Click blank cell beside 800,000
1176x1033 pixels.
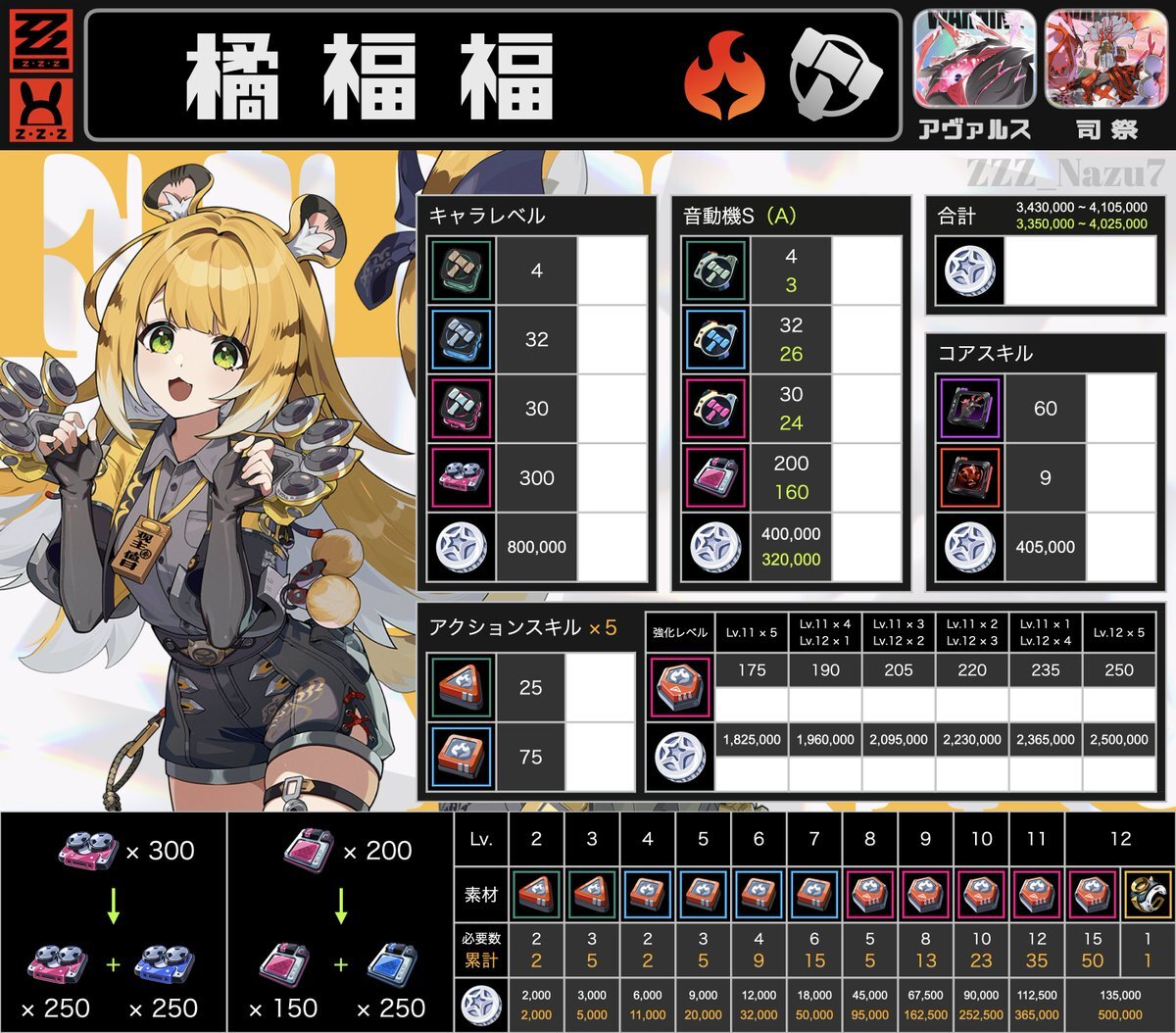coord(612,547)
